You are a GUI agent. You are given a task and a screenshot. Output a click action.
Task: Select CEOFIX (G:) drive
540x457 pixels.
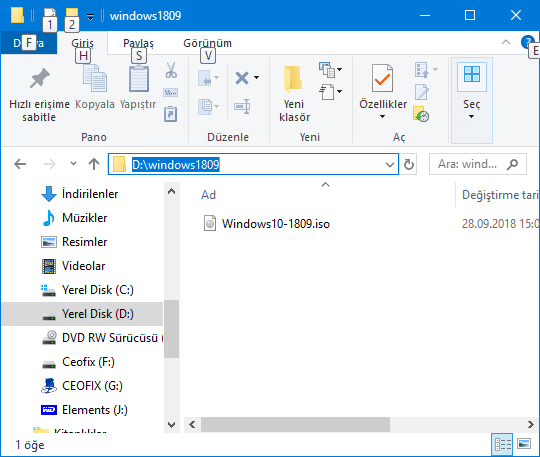point(82,386)
